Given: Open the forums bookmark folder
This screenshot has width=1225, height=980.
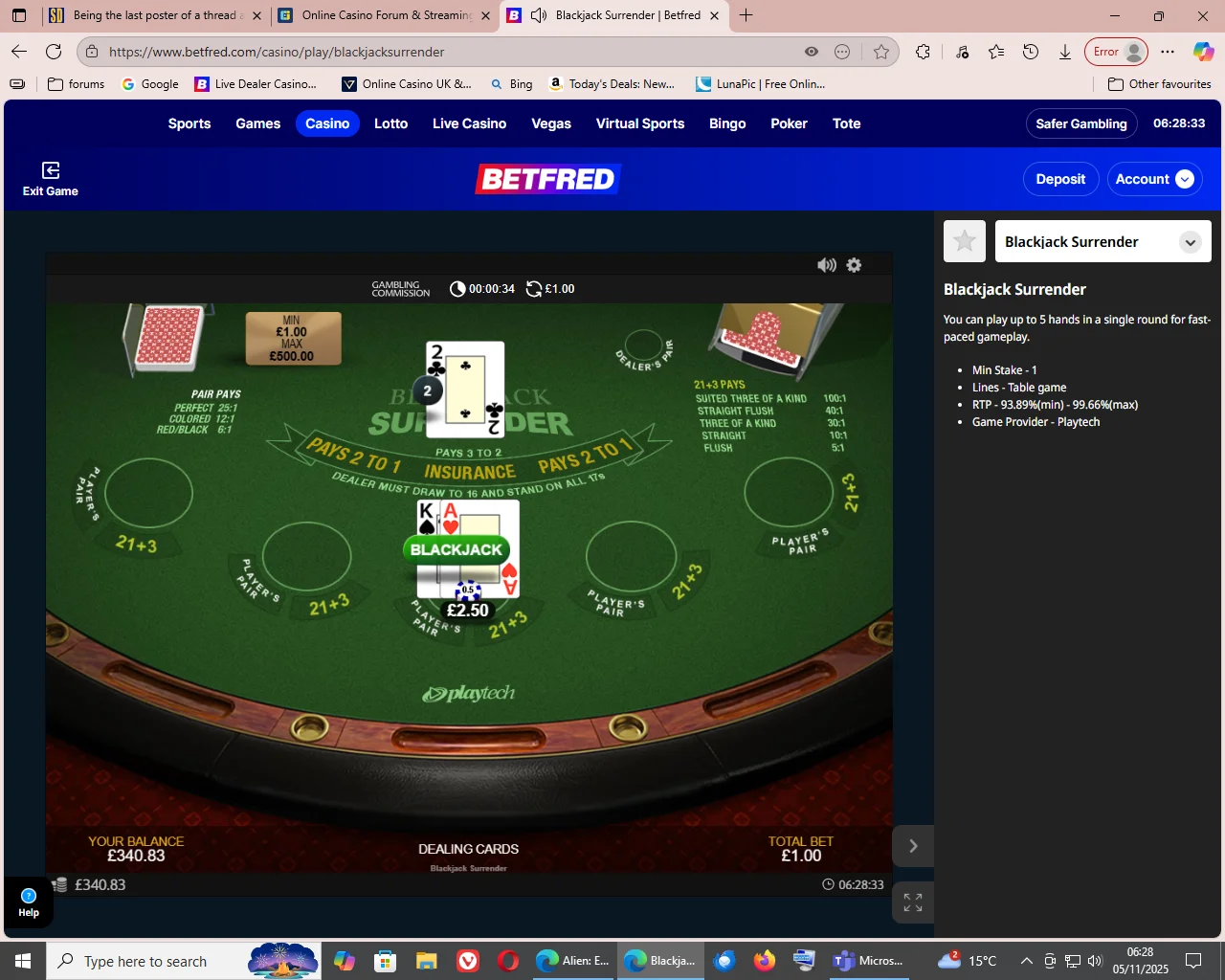Looking at the screenshot, I should [x=76, y=84].
